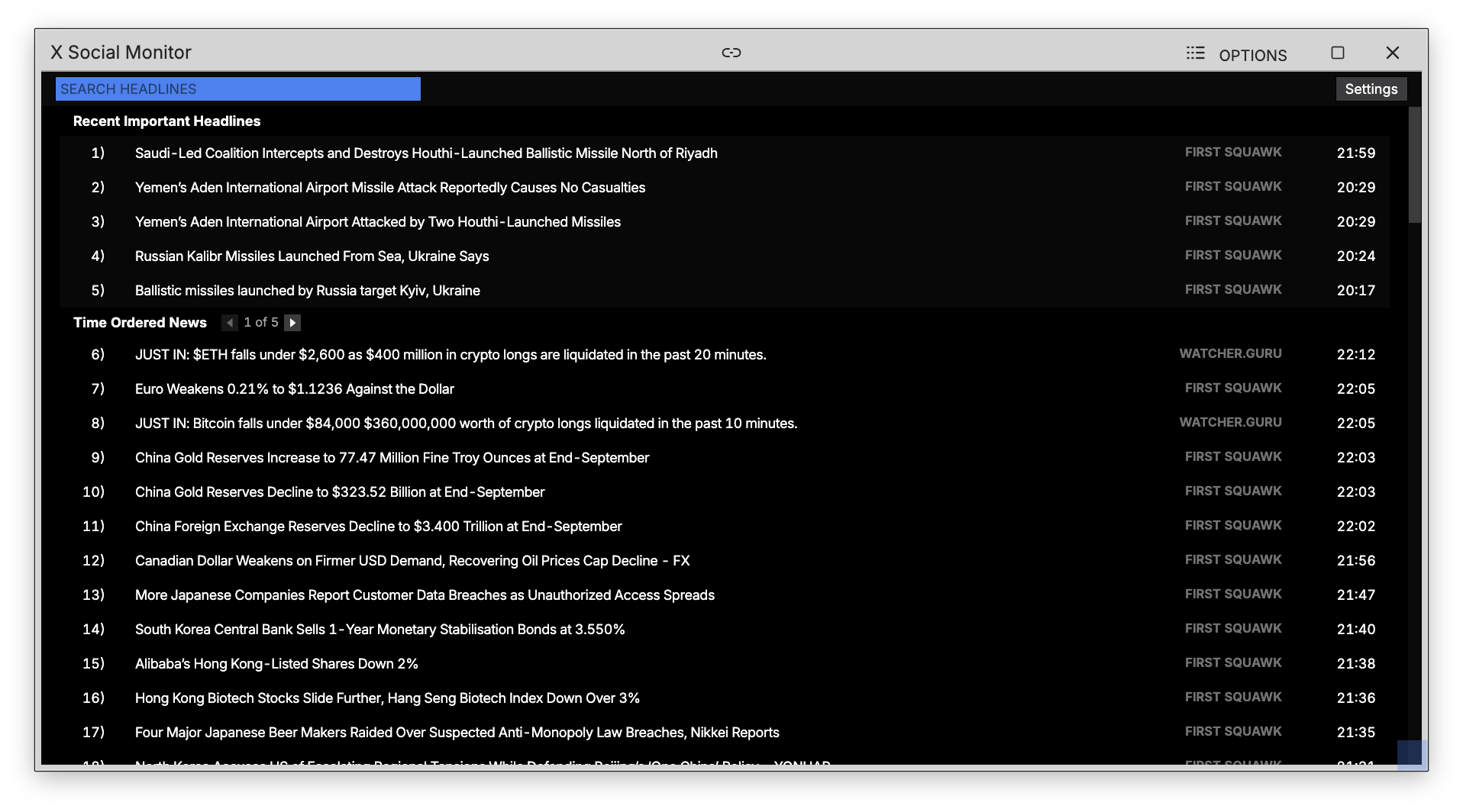Focus the Search Headlines field
This screenshot has height=812, width=1463.
[237, 89]
